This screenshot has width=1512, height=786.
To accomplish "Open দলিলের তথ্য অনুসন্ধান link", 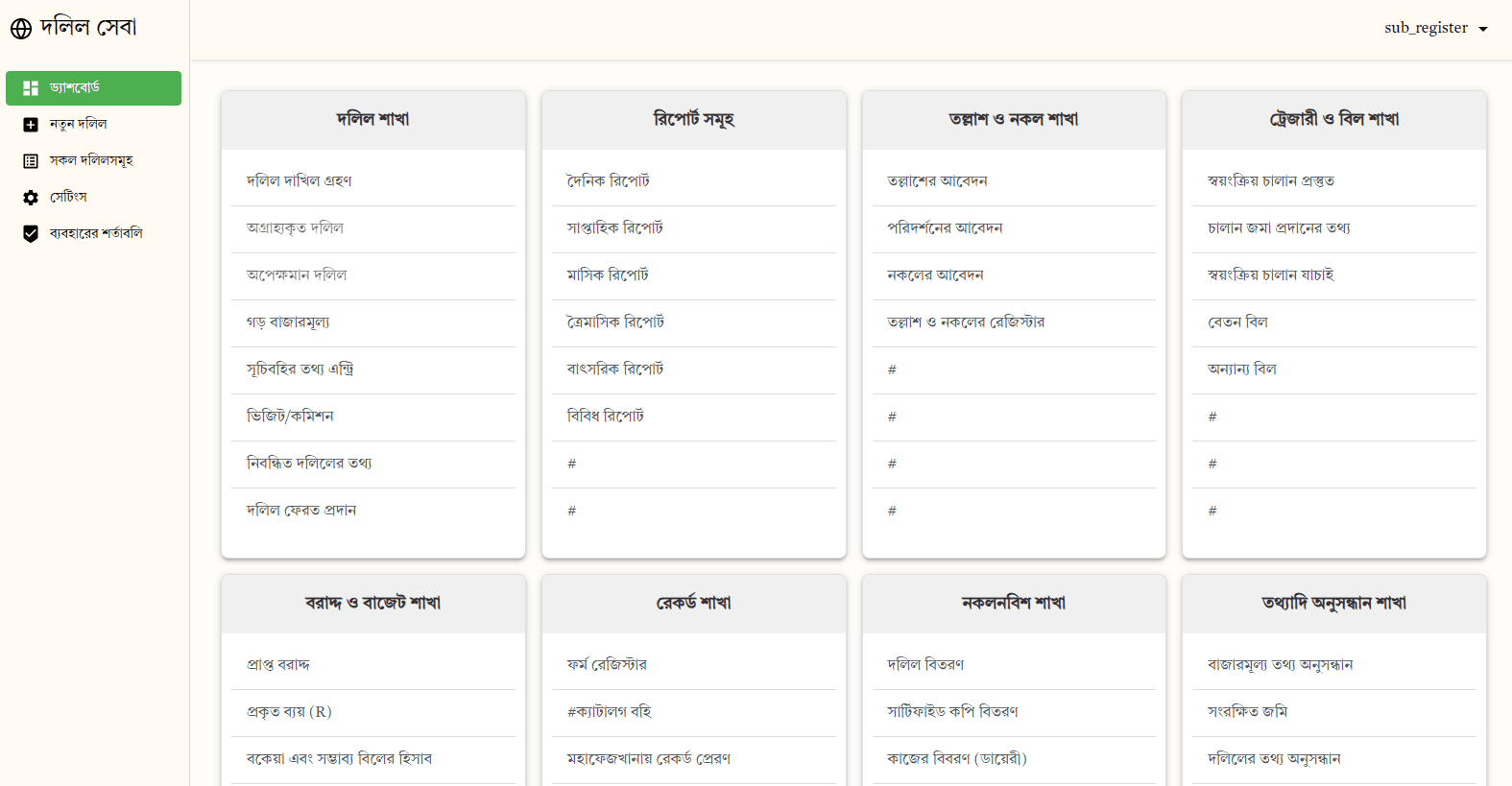I will click(1275, 759).
